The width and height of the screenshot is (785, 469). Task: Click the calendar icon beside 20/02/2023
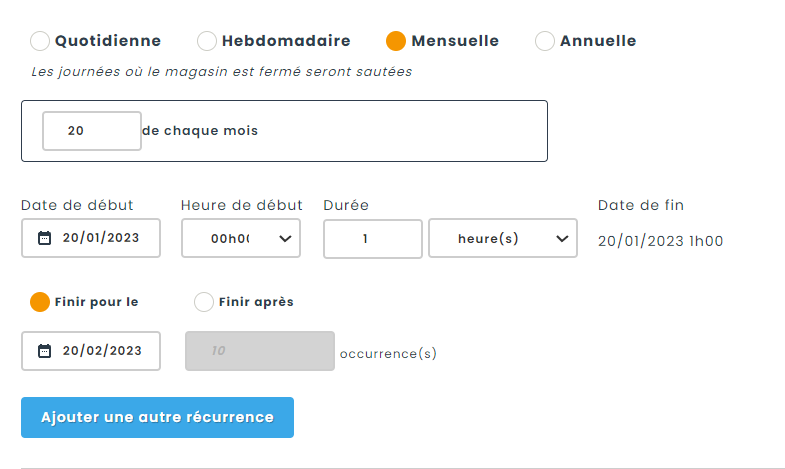click(44, 351)
